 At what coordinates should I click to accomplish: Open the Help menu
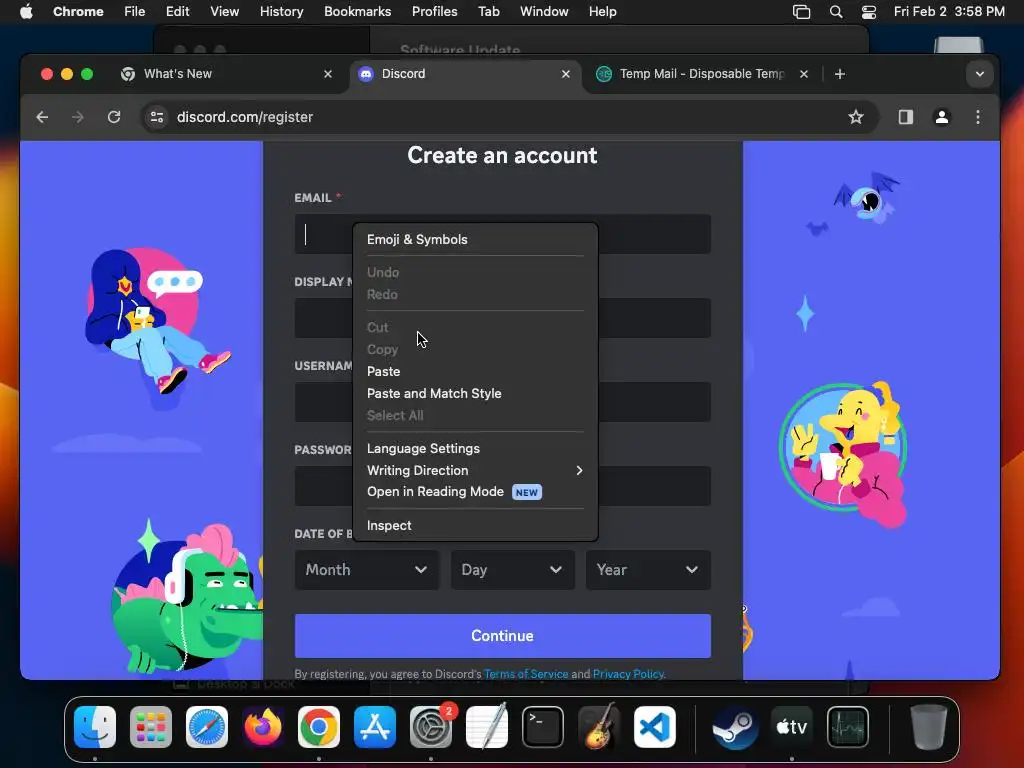coord(602,12)
